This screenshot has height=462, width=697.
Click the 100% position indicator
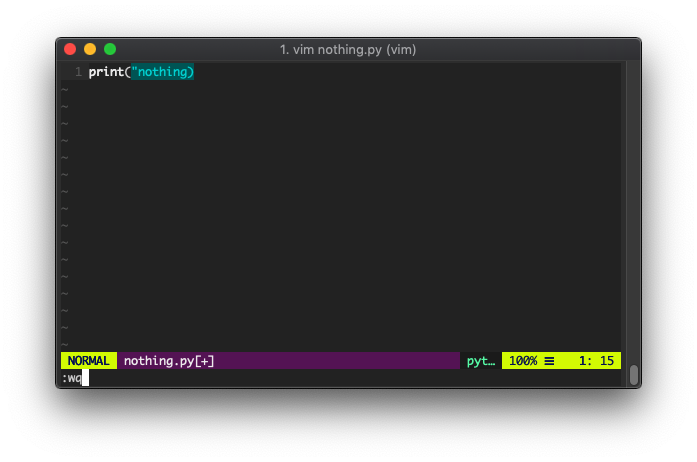523,361
